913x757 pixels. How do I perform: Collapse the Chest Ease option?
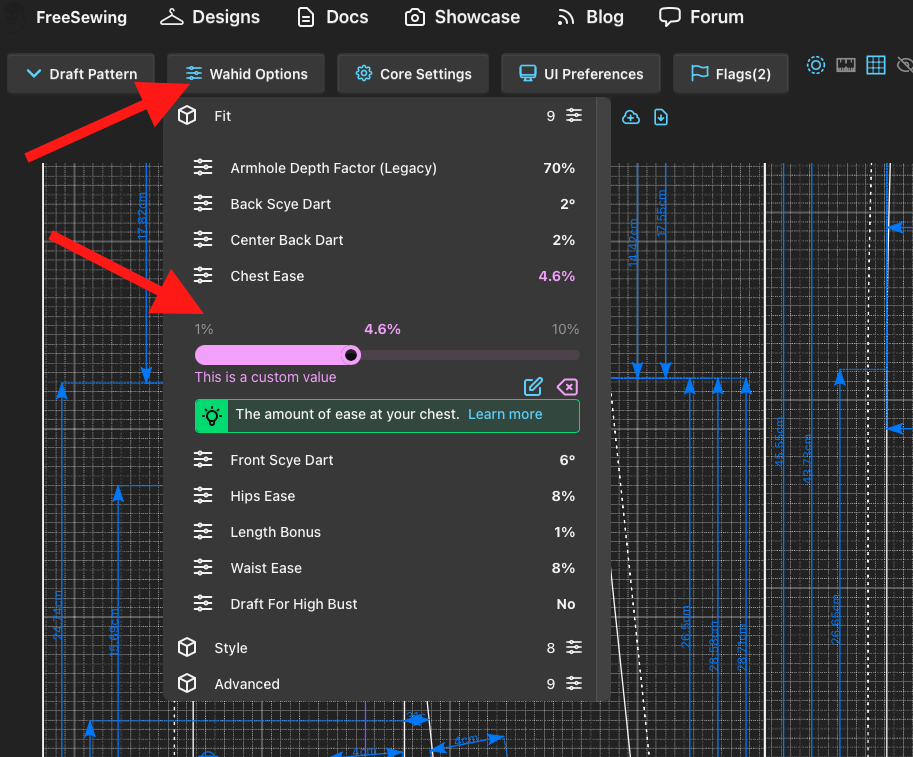coord(384,276)
